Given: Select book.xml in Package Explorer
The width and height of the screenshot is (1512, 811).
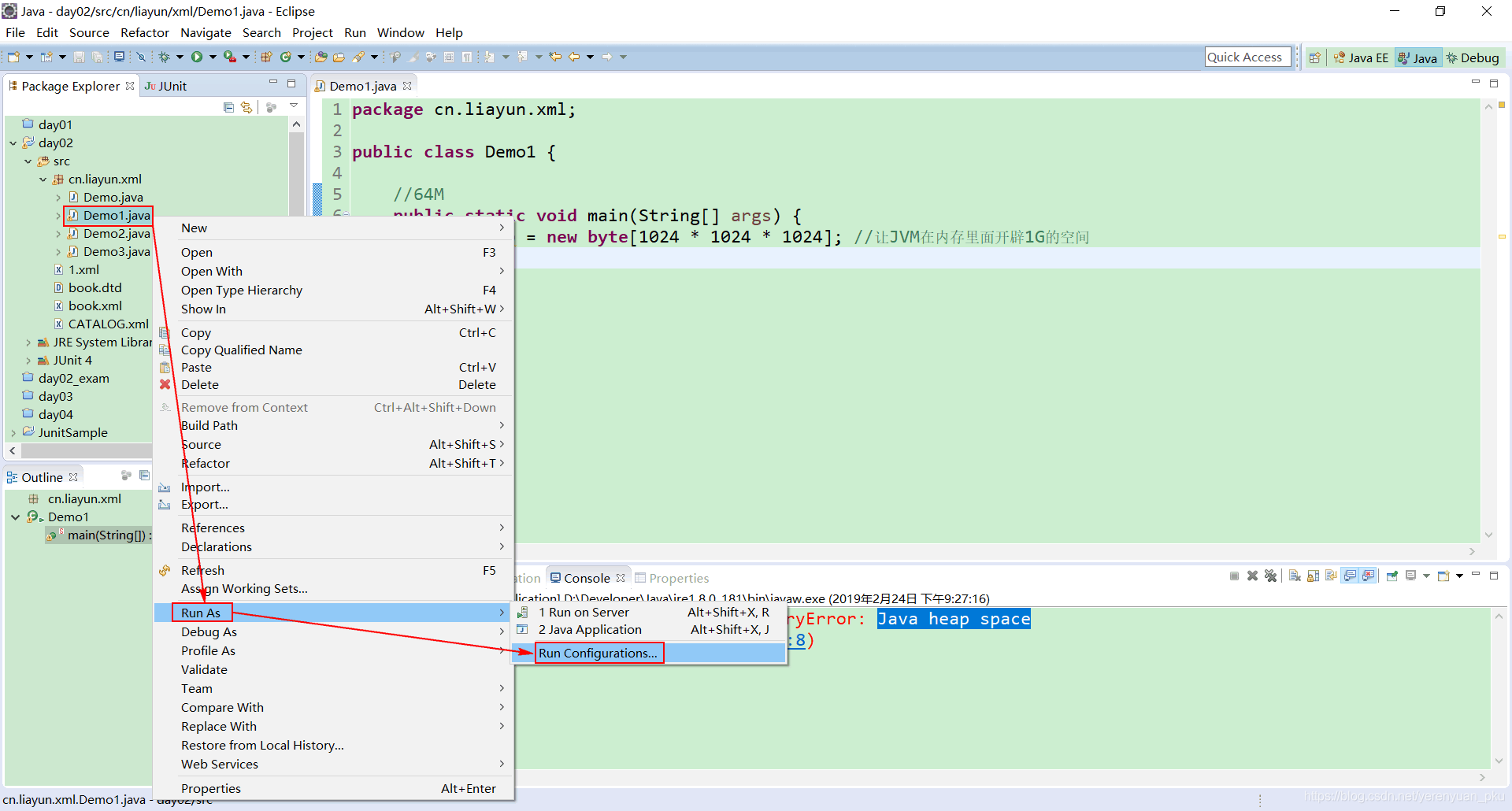Looking at the screenshot, I should pos(95,306).
